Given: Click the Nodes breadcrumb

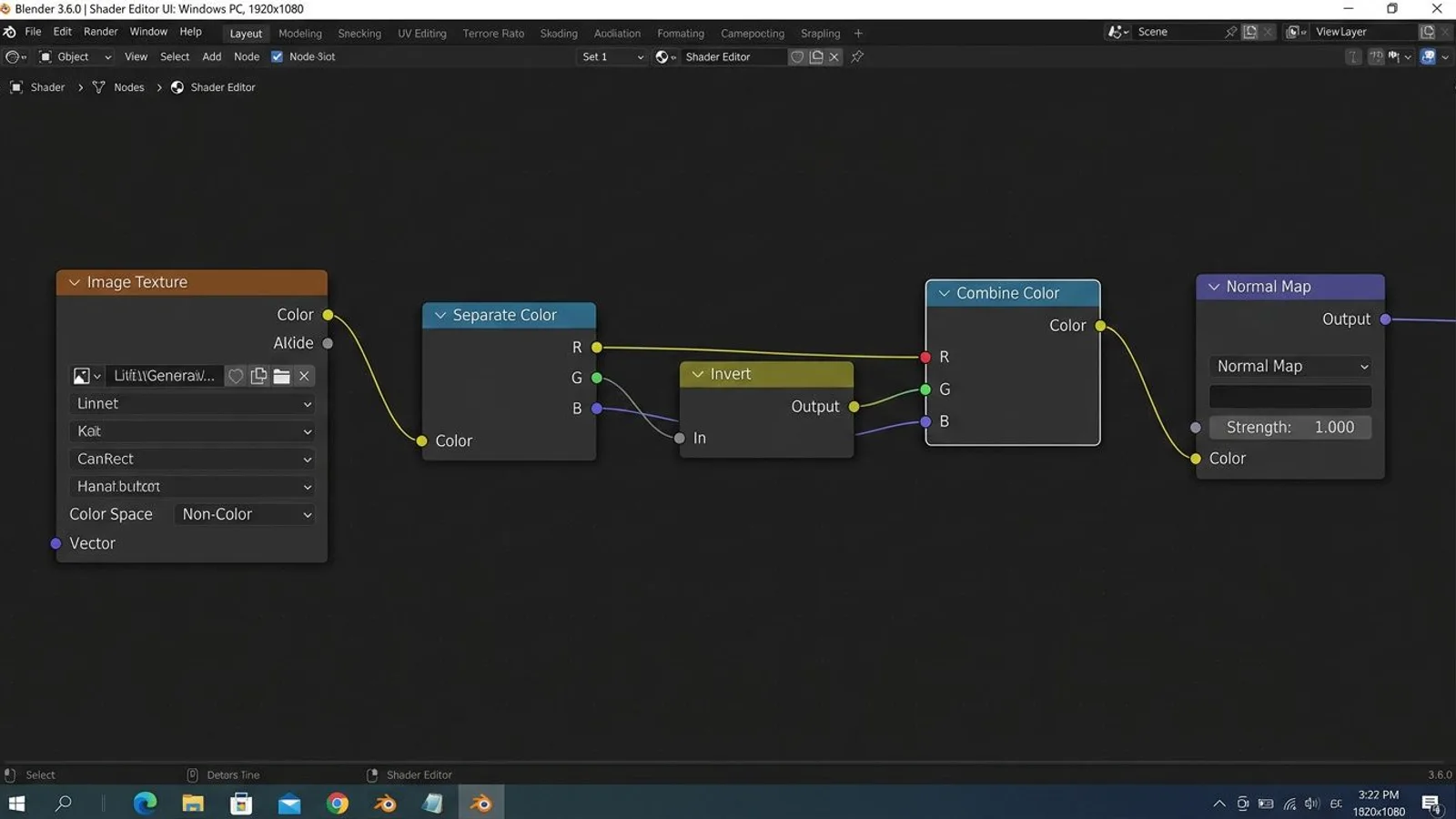Looking at the screenshot, I should coord(128,87).
